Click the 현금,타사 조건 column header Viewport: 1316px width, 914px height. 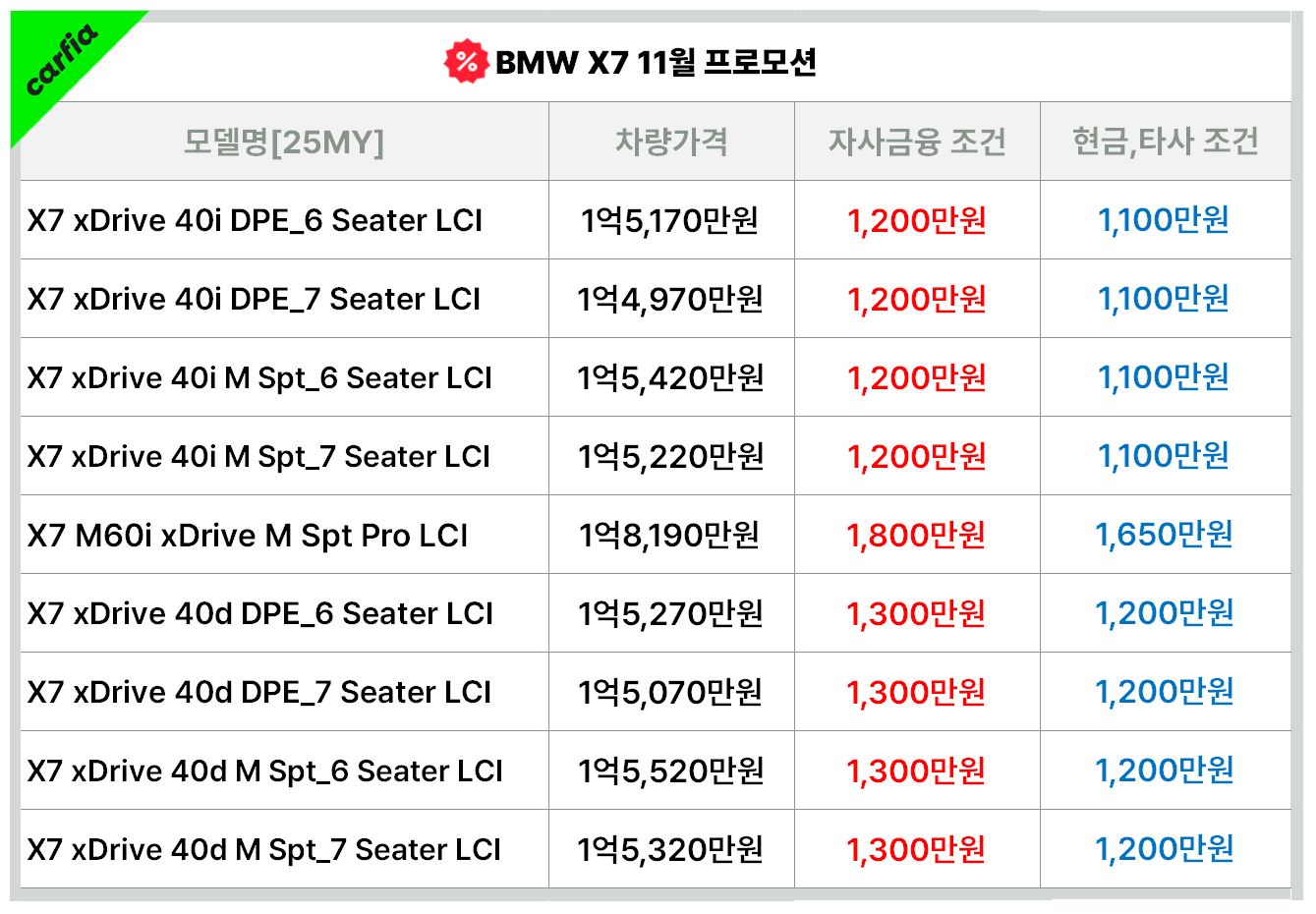pyautogui.click(x=1165, y=143)
